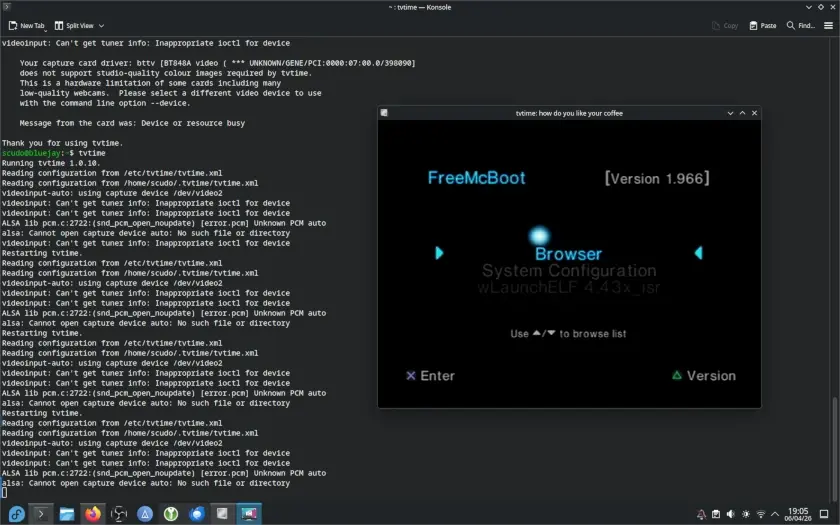This screenshot has width=840, height=525.
Task: Expand hidden system tray icons
Action: pos(775,514)
